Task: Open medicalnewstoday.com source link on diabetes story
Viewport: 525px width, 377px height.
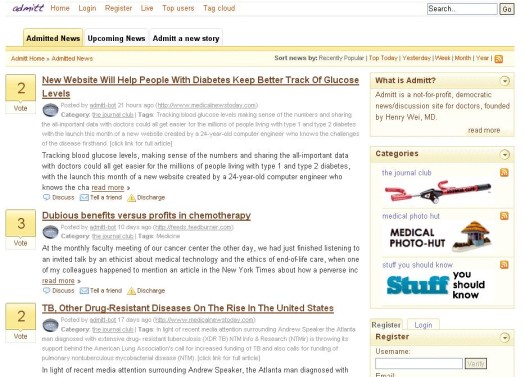Action: point(207,105)
